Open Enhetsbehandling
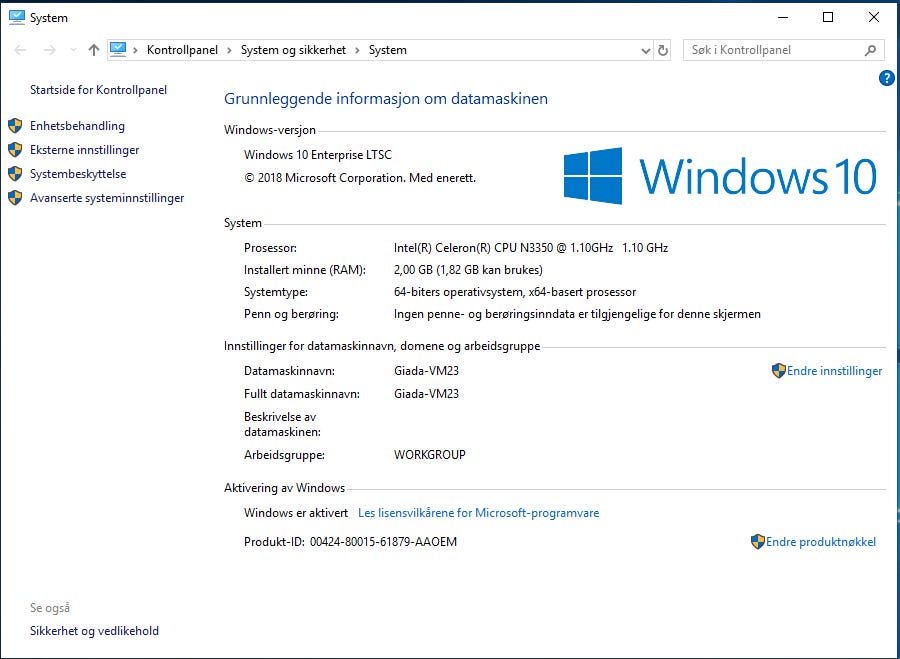Screen dimensions: 900x659 [x=77, y=126]
